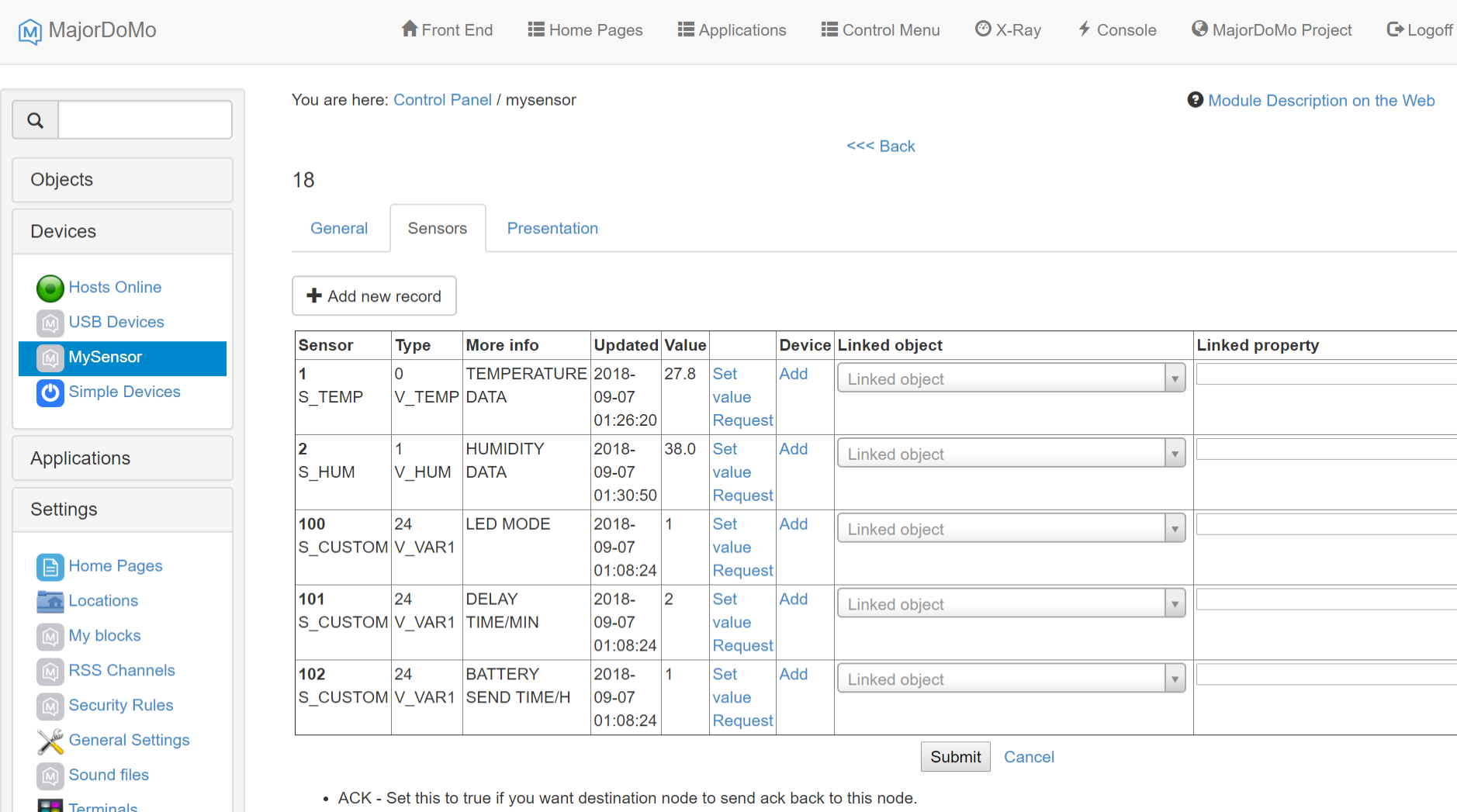The width and height of the screenshot is (1457, 812).
Task: Click the search magnifier icon
Action: [36, 120]
